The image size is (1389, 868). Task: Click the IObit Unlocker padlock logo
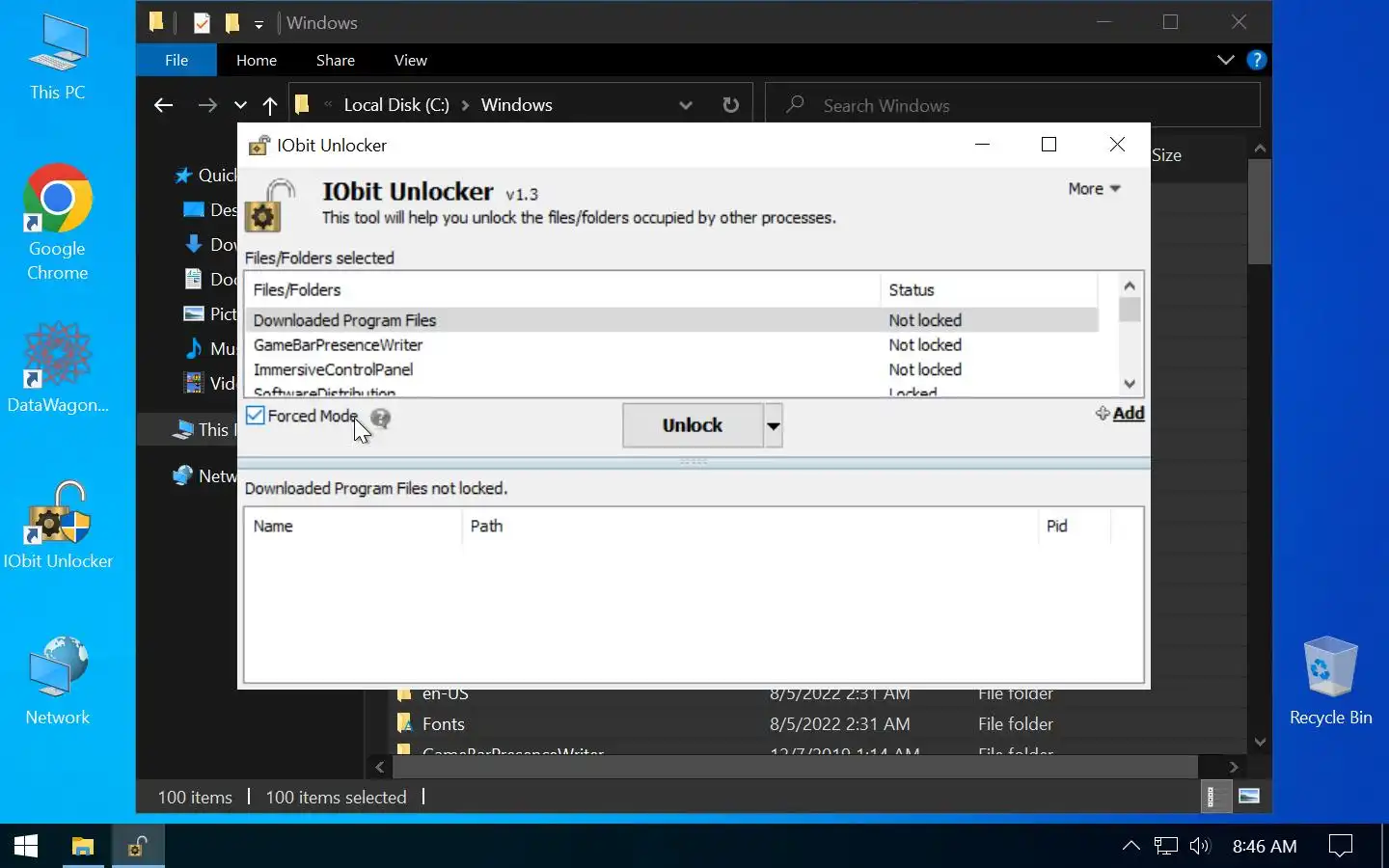point(271,205)
